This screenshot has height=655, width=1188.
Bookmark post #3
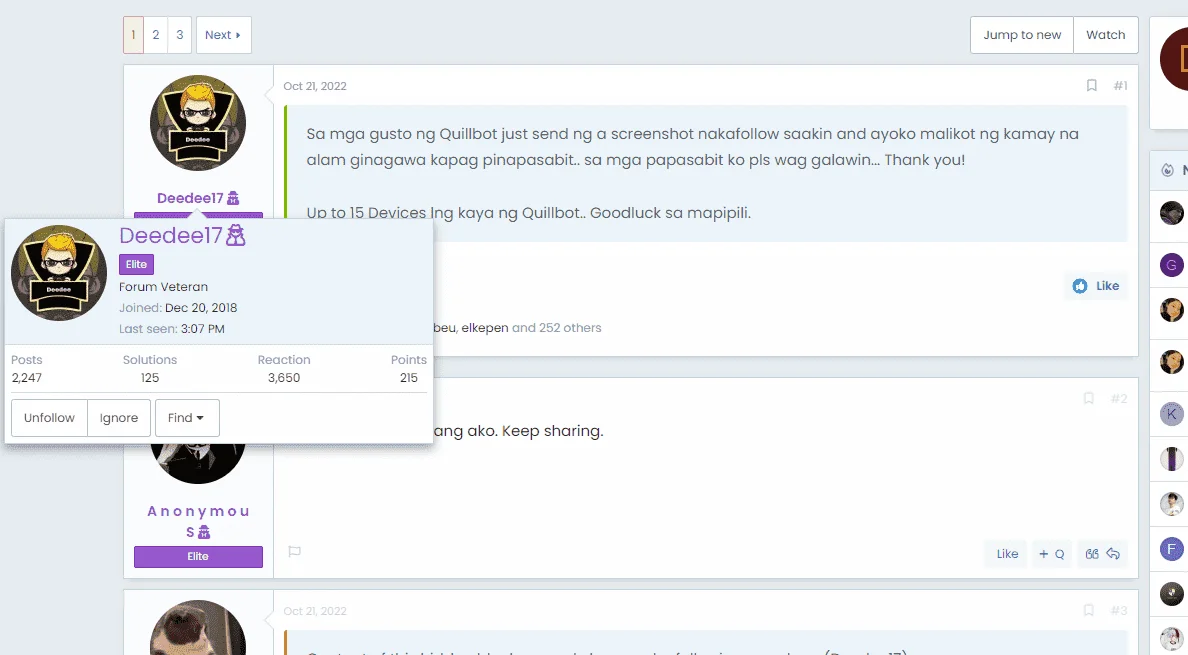[x=1089, y=610]
